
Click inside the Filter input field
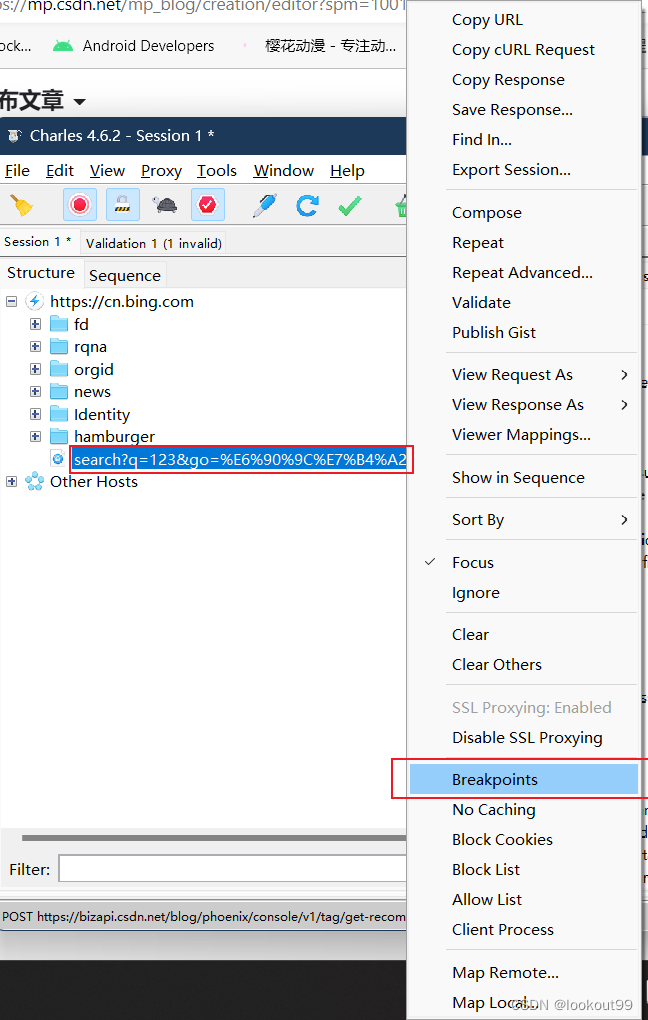tap(232, 868)
